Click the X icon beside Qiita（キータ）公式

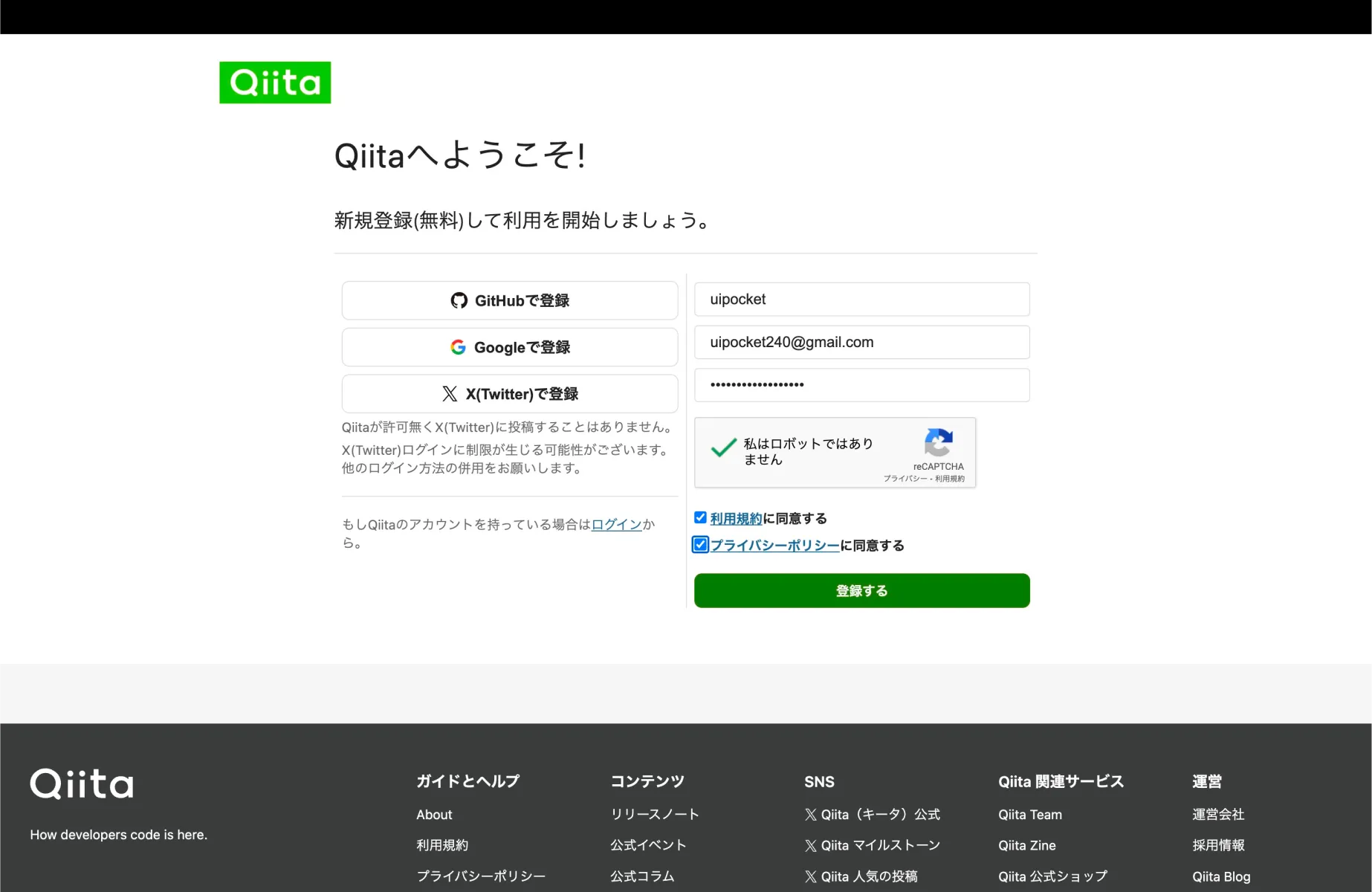click(810, 815)
